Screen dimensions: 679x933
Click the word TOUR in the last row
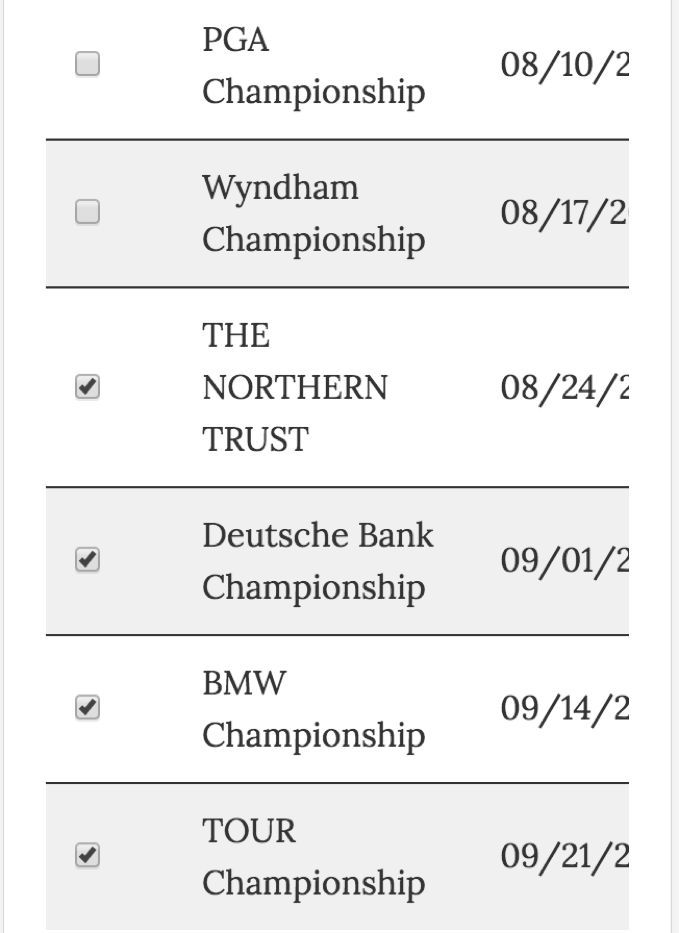point(249,831)
